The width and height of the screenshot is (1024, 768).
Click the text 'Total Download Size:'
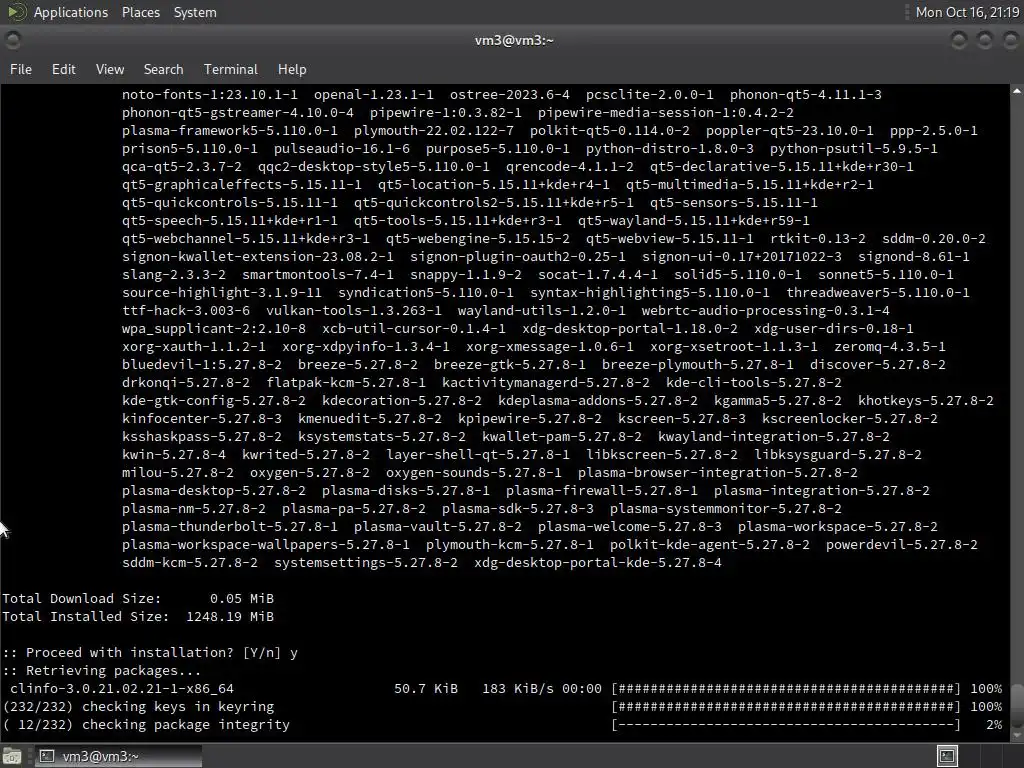tap(82, 599)
